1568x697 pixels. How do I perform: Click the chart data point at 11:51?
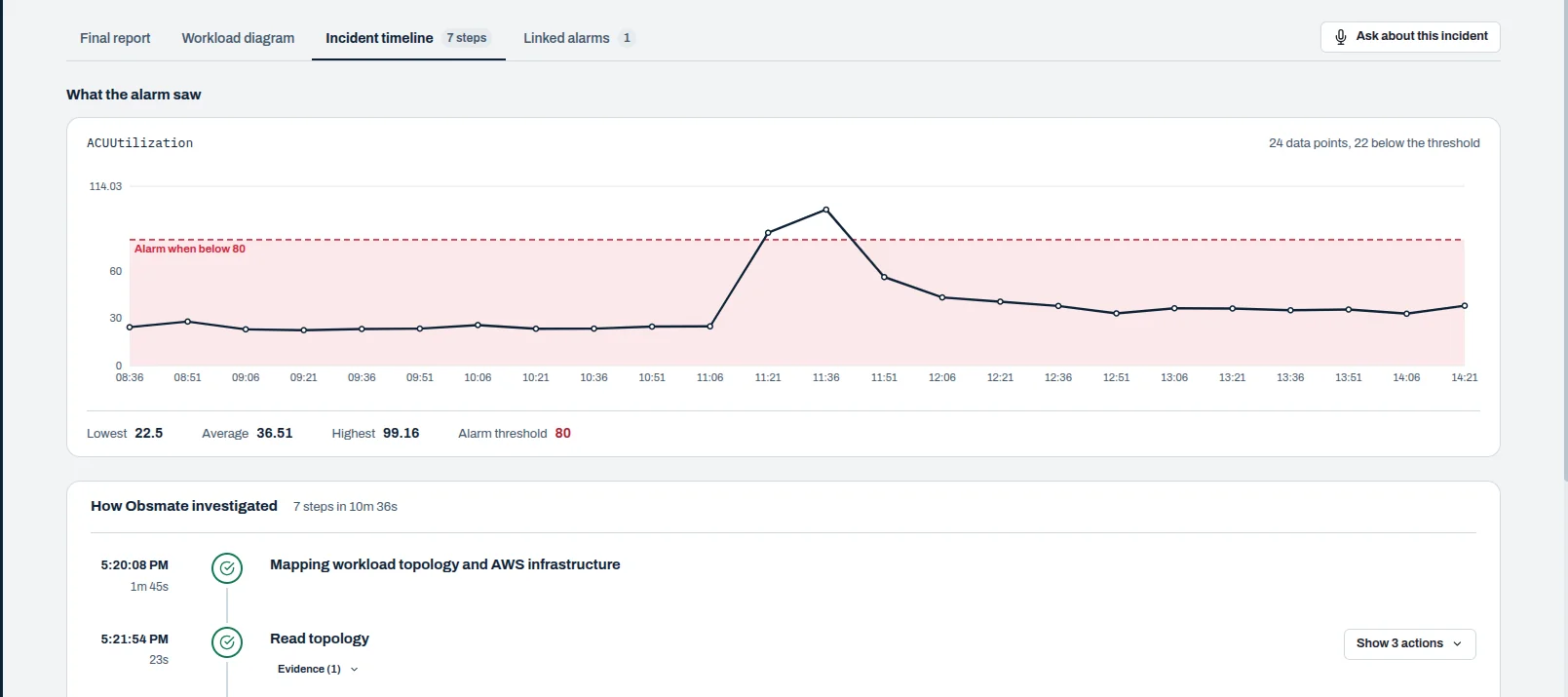[884, 277]
